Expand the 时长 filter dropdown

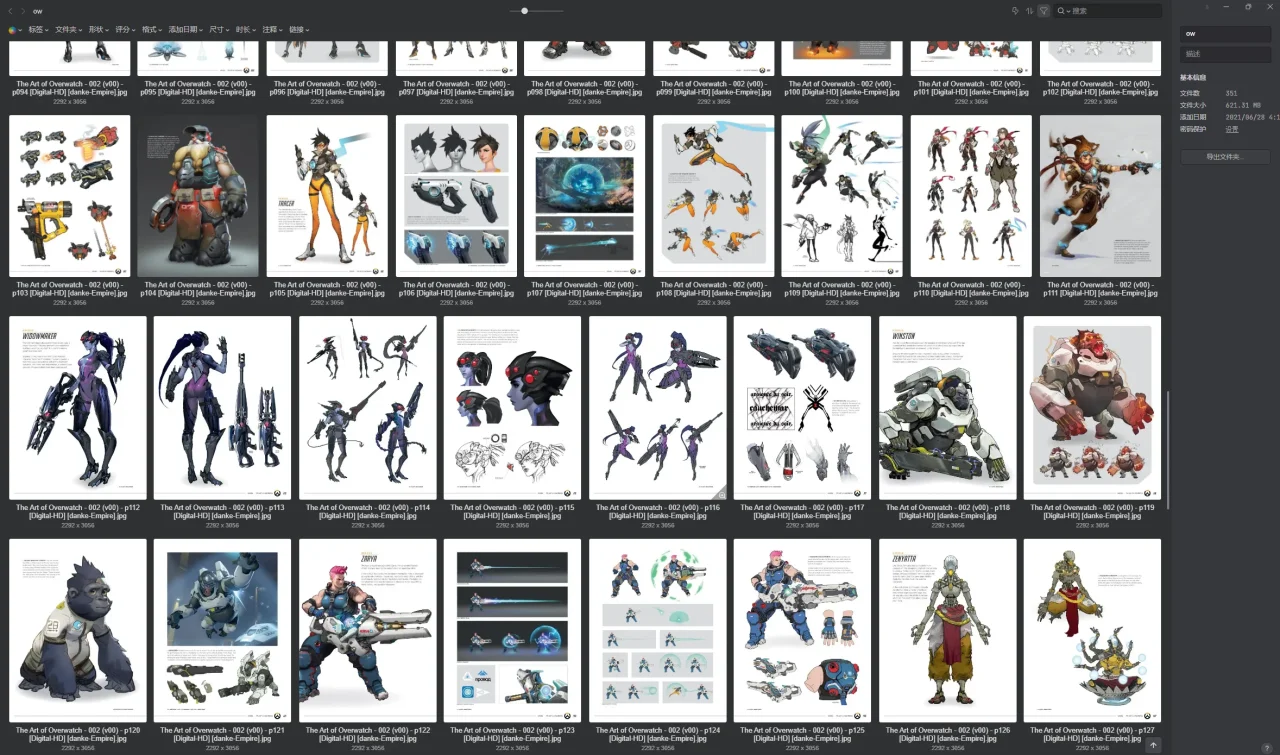point(246,30)
